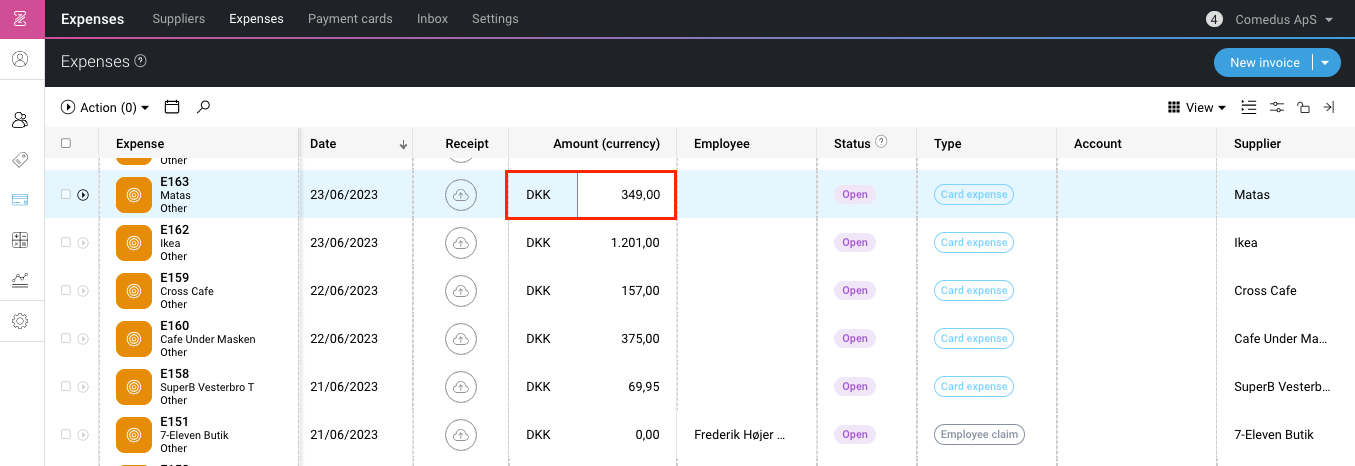The image size is (1355, 466).
Task: Open the contacts sidebar icon
Action: point(20,120)
